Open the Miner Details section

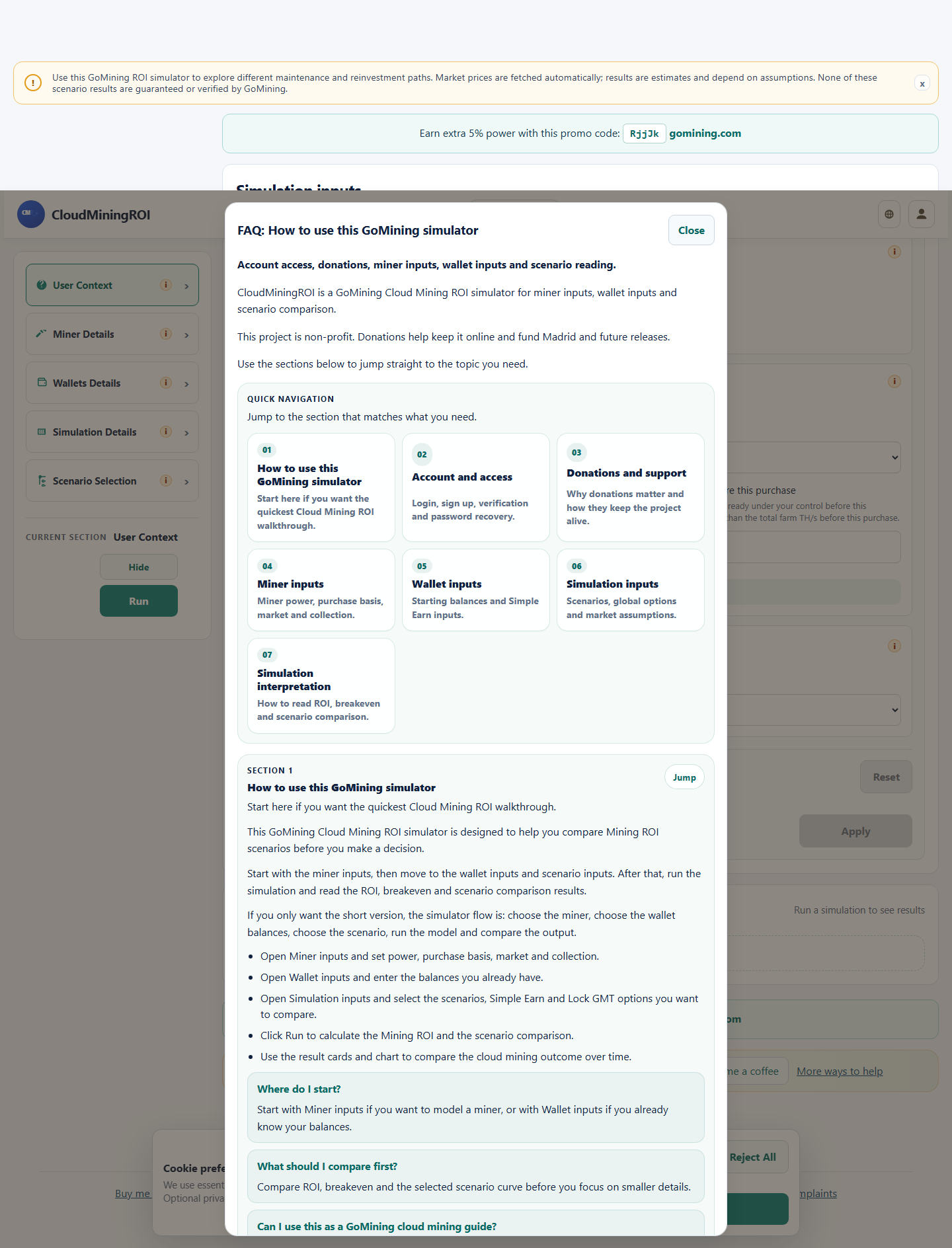click(x=112, y=334)
